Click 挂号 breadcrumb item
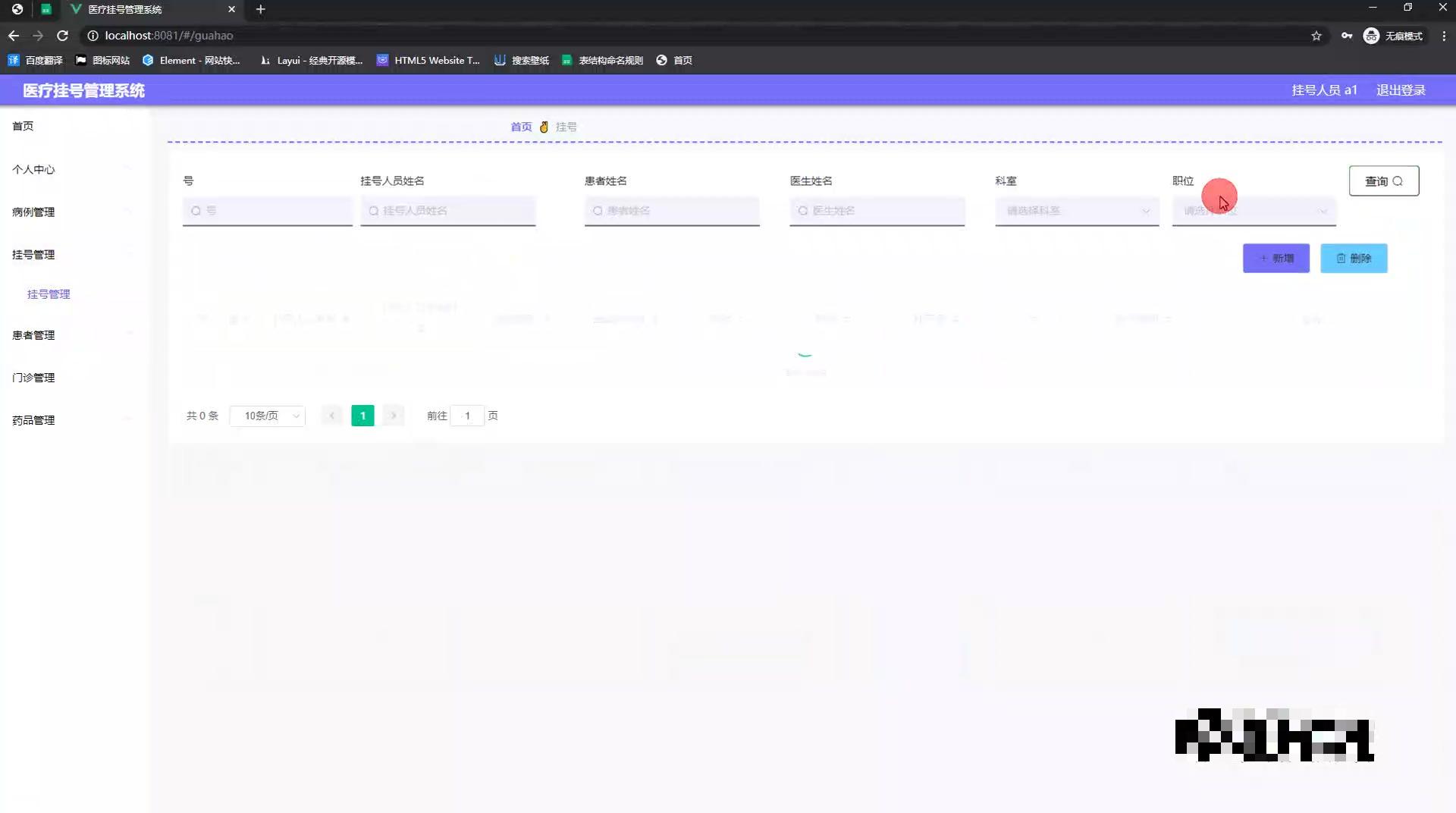Screen dimensions: 1456x813 coord(566,127)
